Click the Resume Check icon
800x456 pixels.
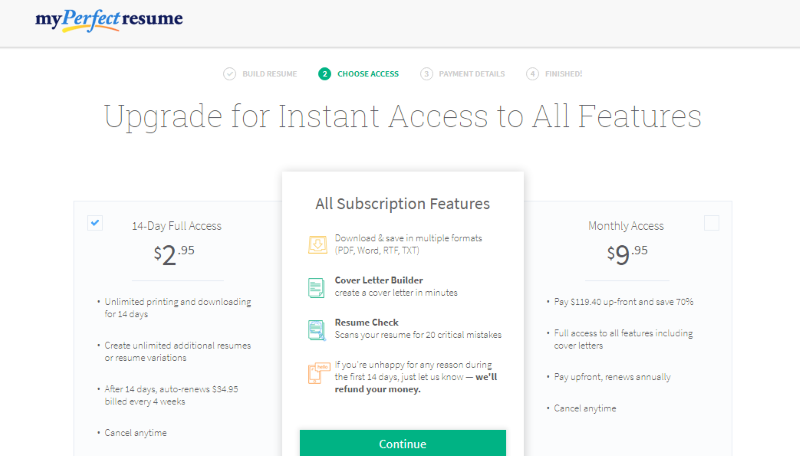click(x=317, y=330)
